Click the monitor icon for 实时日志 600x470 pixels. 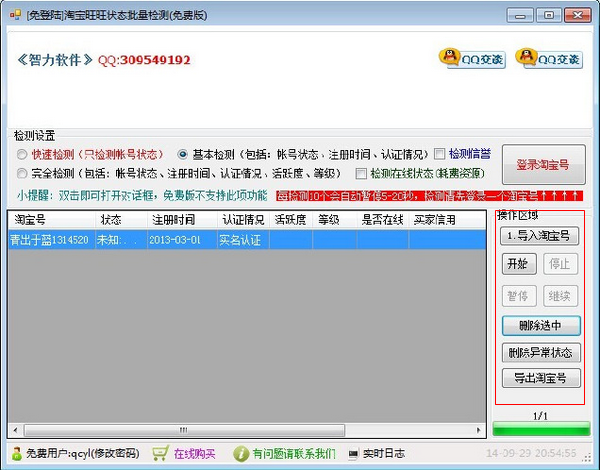(x=353, y=453)
